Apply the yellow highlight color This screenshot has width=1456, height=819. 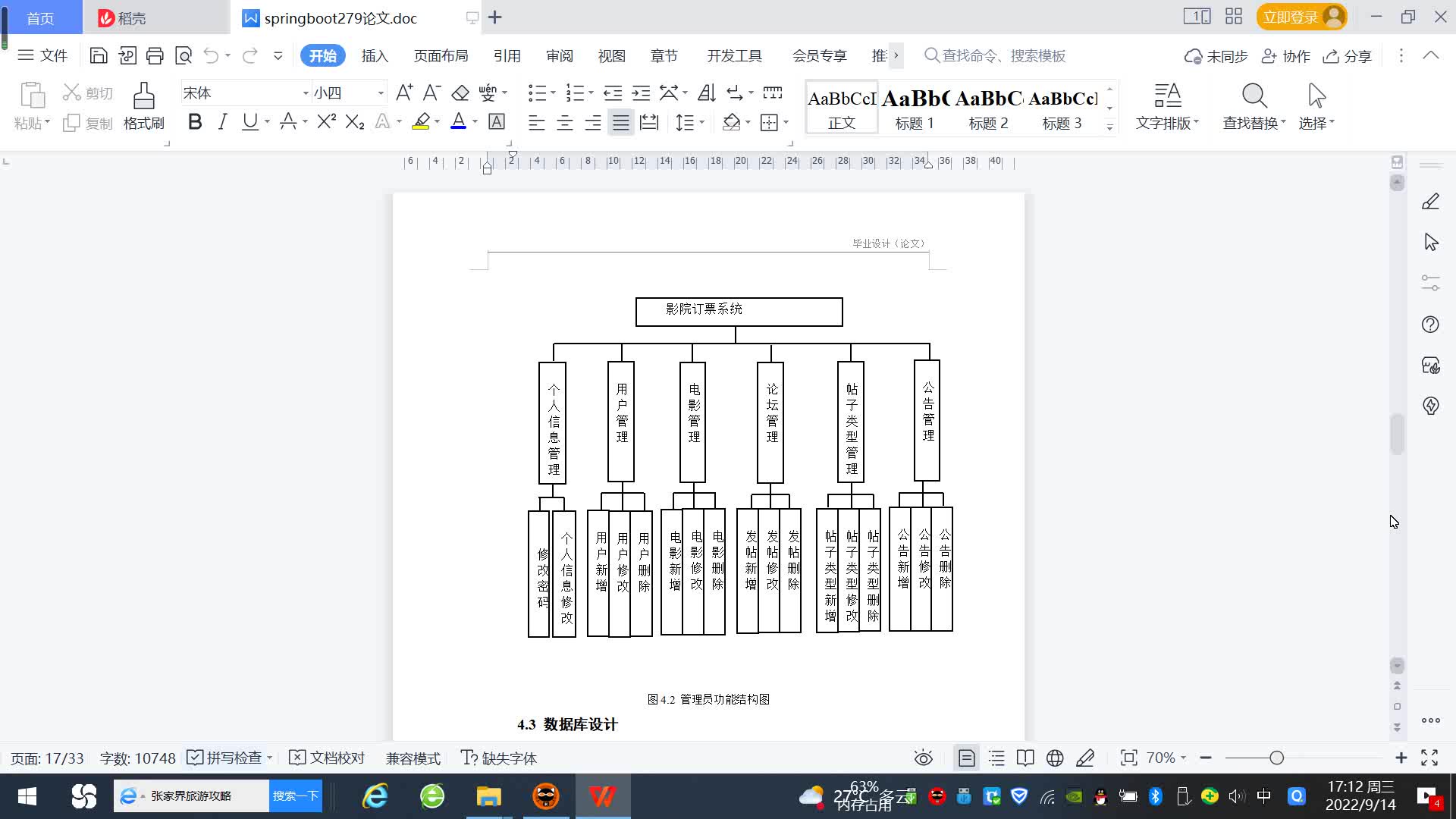(421, 121)
